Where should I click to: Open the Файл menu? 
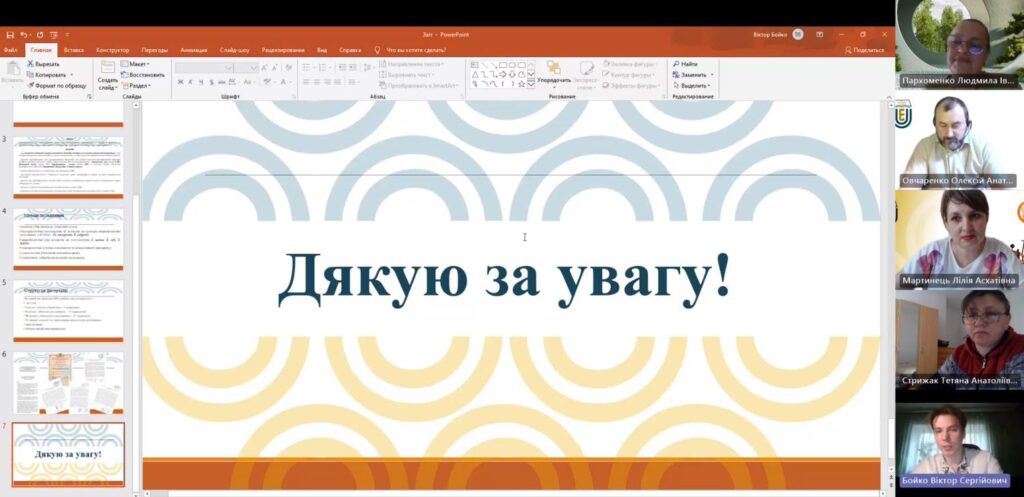pyautogui.click(x=11, y=49)
